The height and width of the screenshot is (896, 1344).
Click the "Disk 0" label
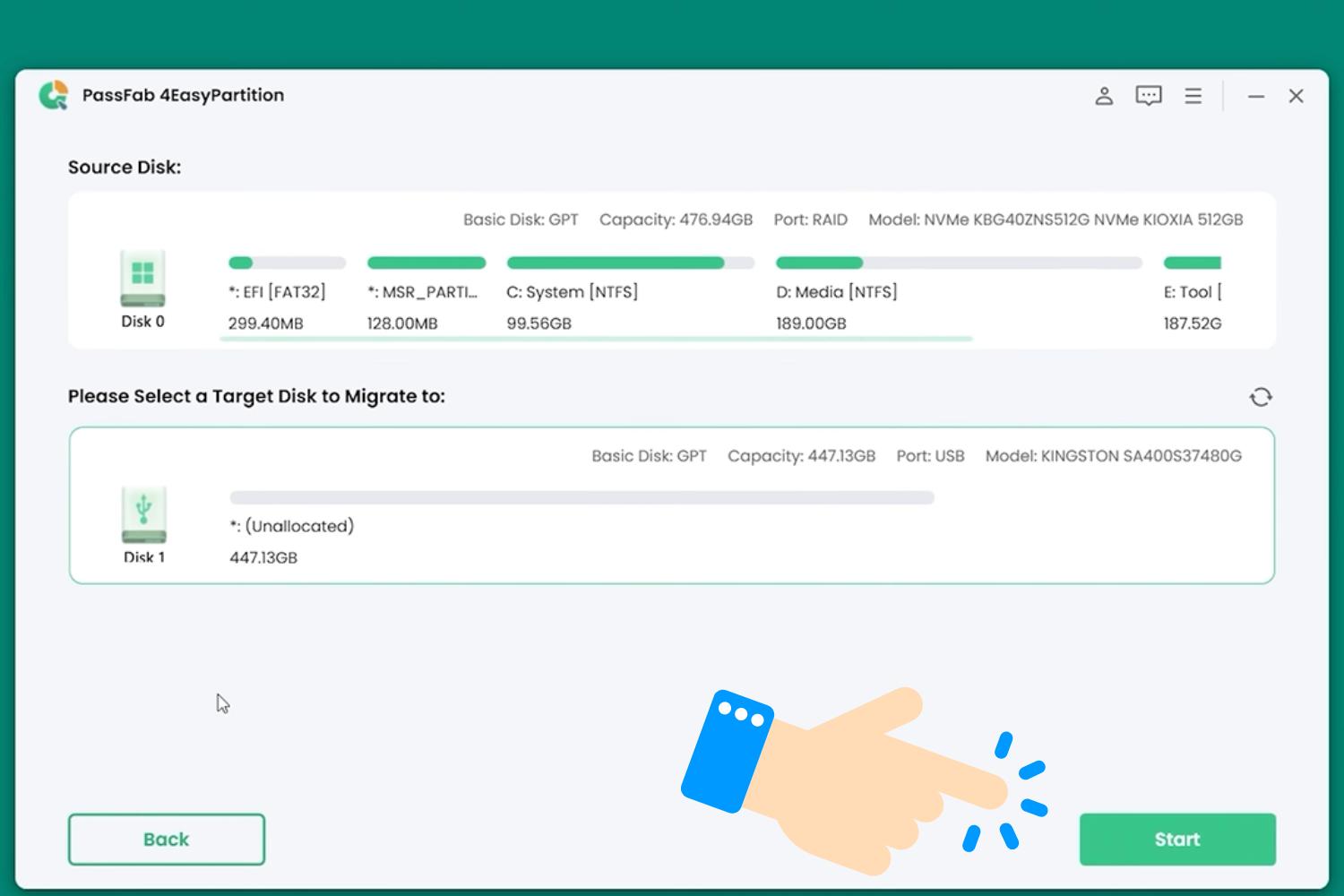pyautogui.click(x=143, y=322)
